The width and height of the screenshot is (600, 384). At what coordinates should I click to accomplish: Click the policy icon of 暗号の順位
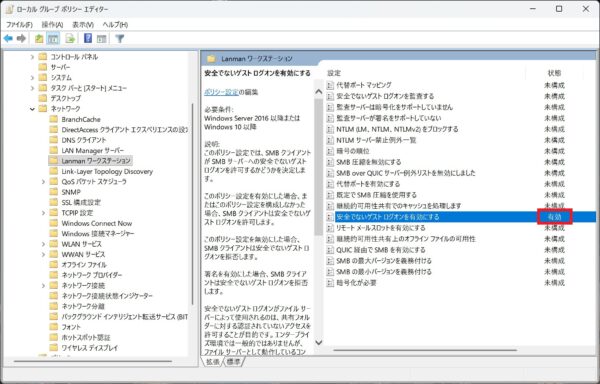(330, 151)
